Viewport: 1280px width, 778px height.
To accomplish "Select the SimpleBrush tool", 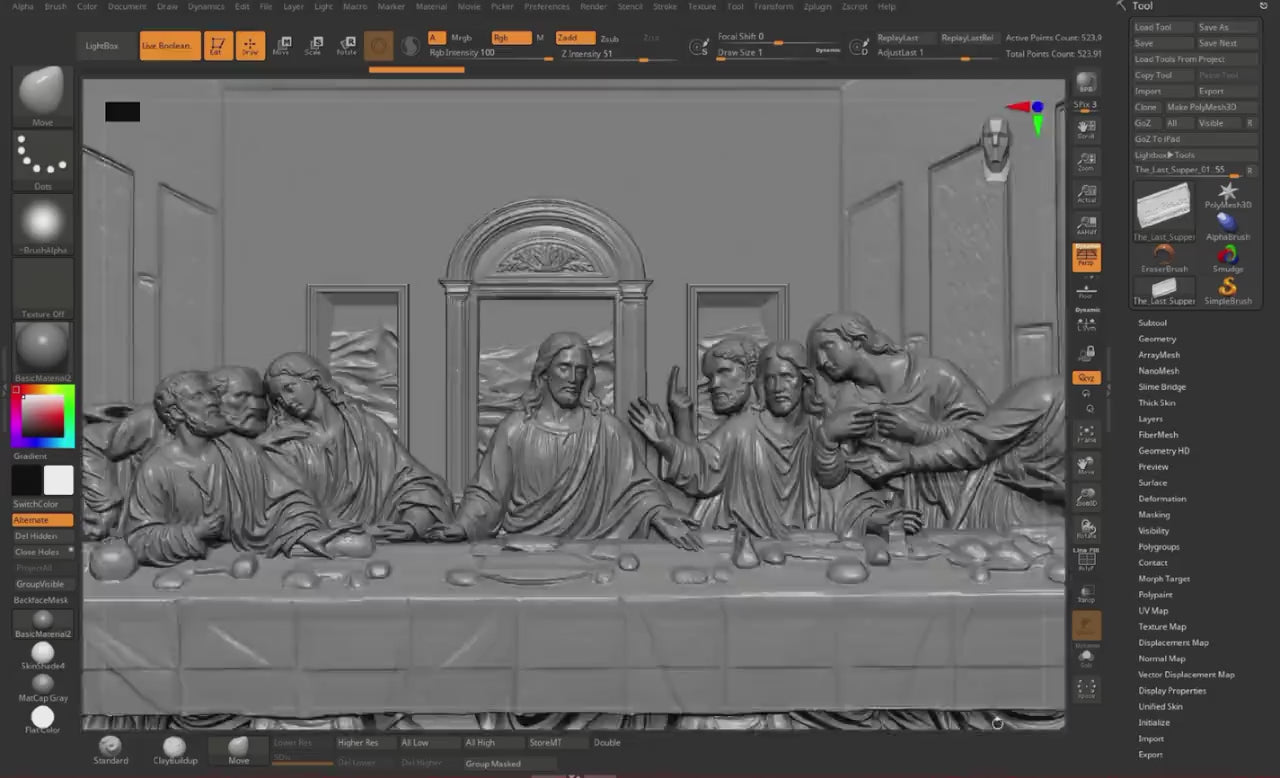I will point(1227,291).
